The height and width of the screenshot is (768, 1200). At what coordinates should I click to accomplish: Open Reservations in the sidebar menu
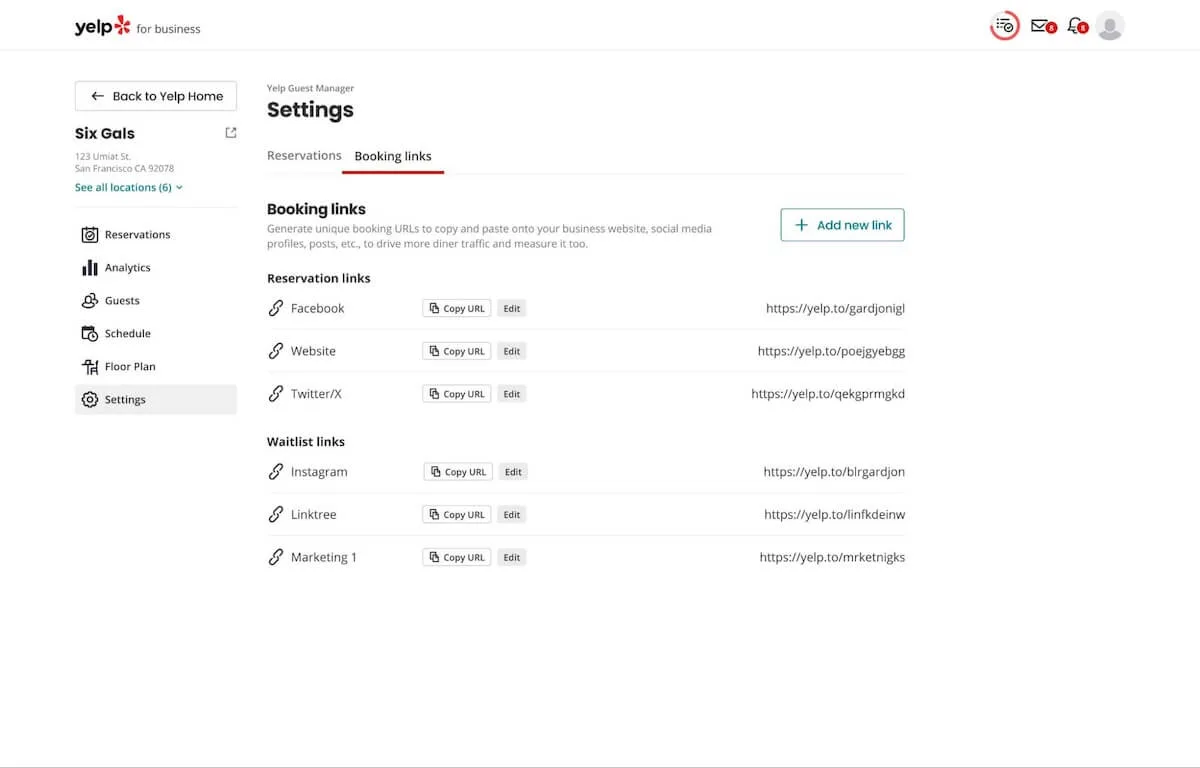pyautogui.click(x=156, y=235)
